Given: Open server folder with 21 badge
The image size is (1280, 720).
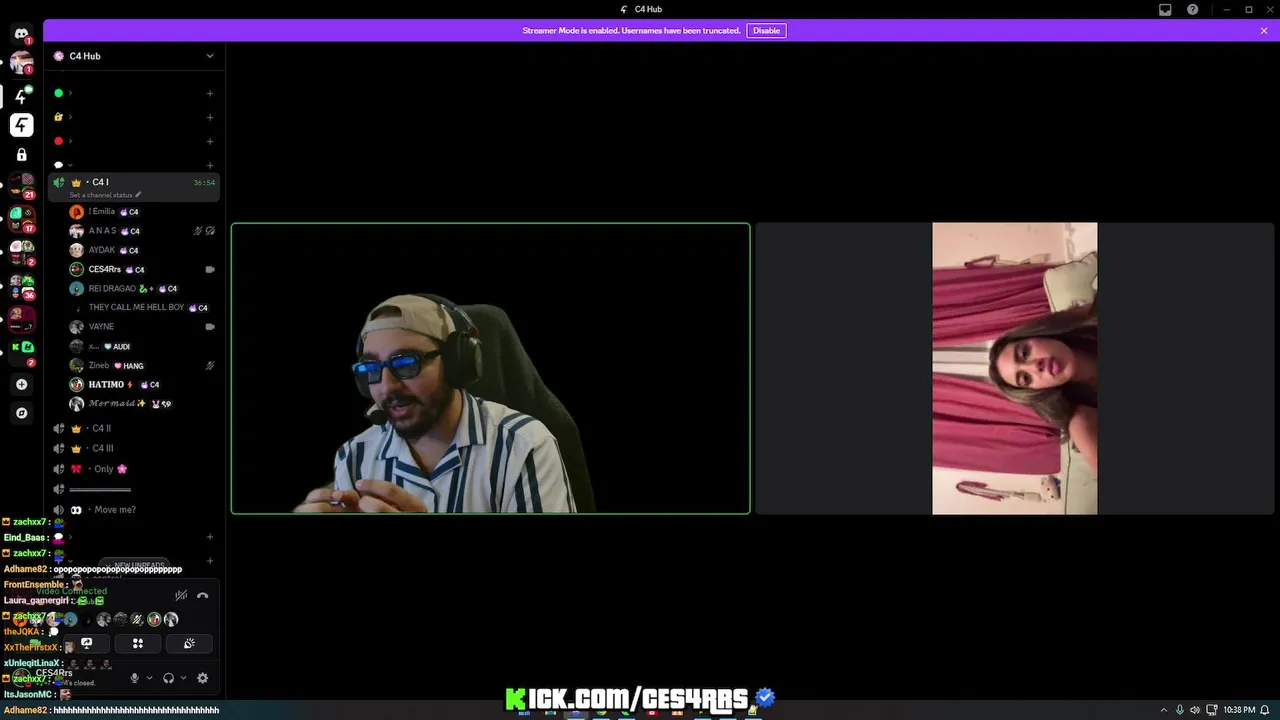Looking at the screenshot, I should point(21,186).
